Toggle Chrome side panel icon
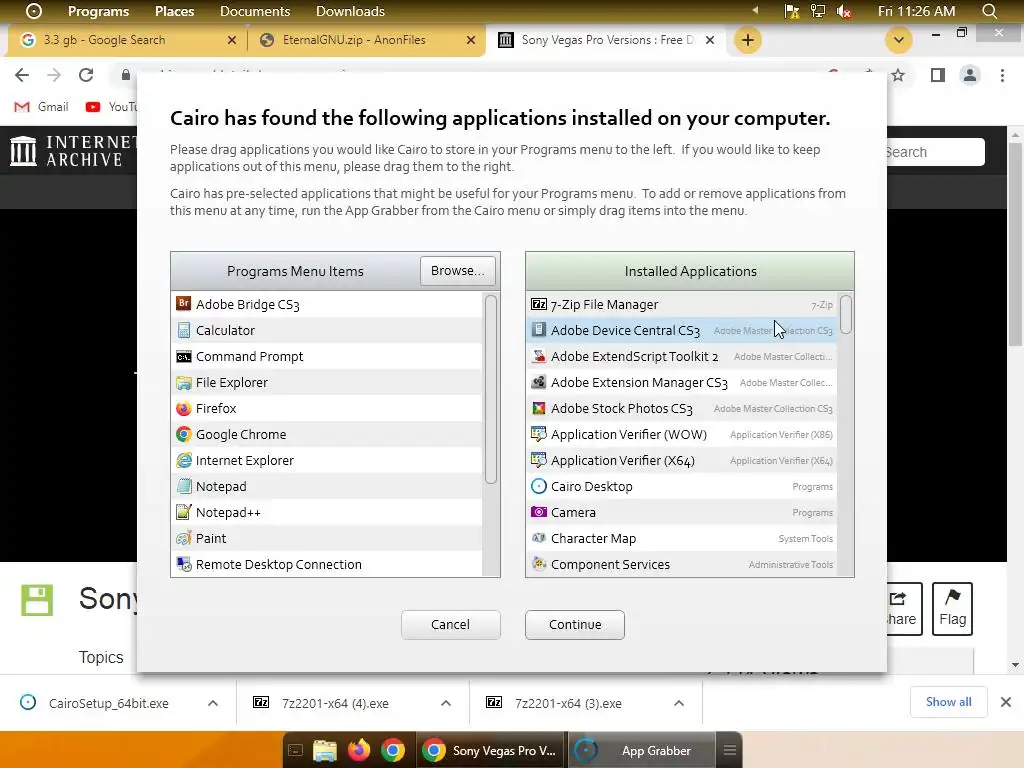The width and height of the screenshot is (1024, 768). click(x=938, y=75)
